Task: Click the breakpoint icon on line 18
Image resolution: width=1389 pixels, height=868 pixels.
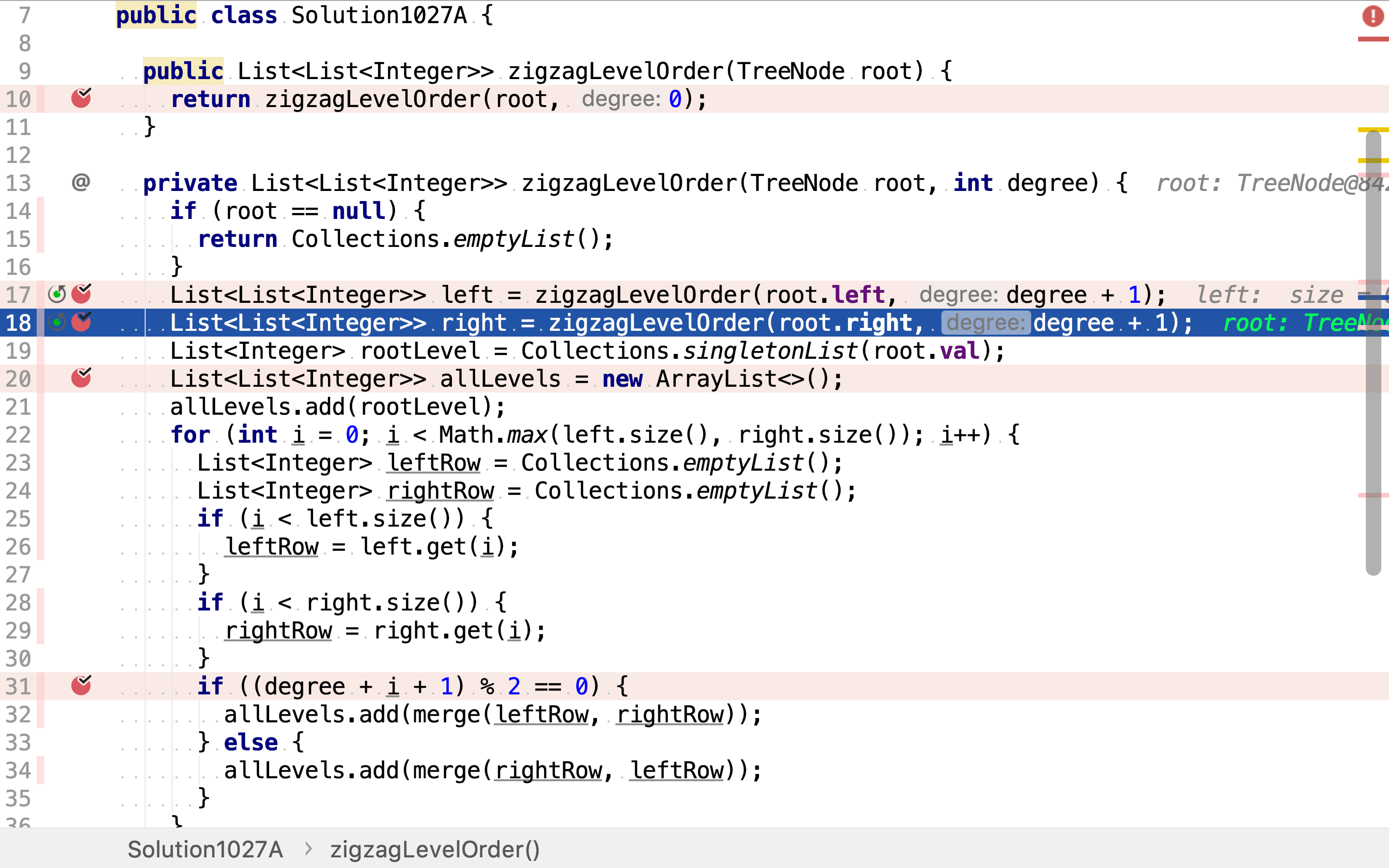Action: pos(81,322)
